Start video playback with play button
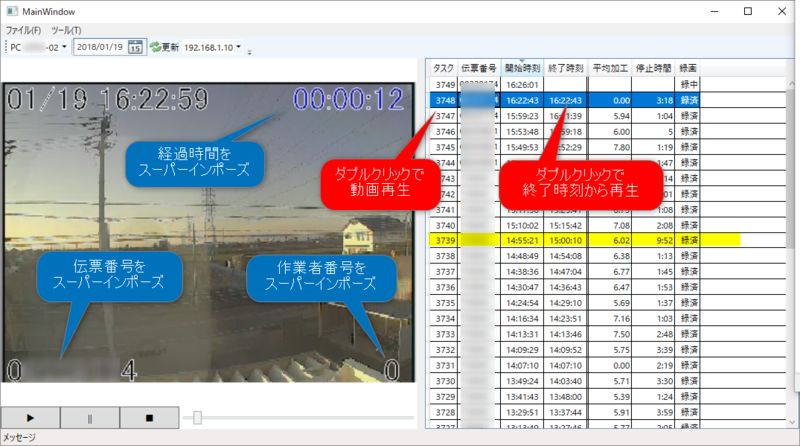Screen dimensions: 800x446 click(x=30, y=418)
